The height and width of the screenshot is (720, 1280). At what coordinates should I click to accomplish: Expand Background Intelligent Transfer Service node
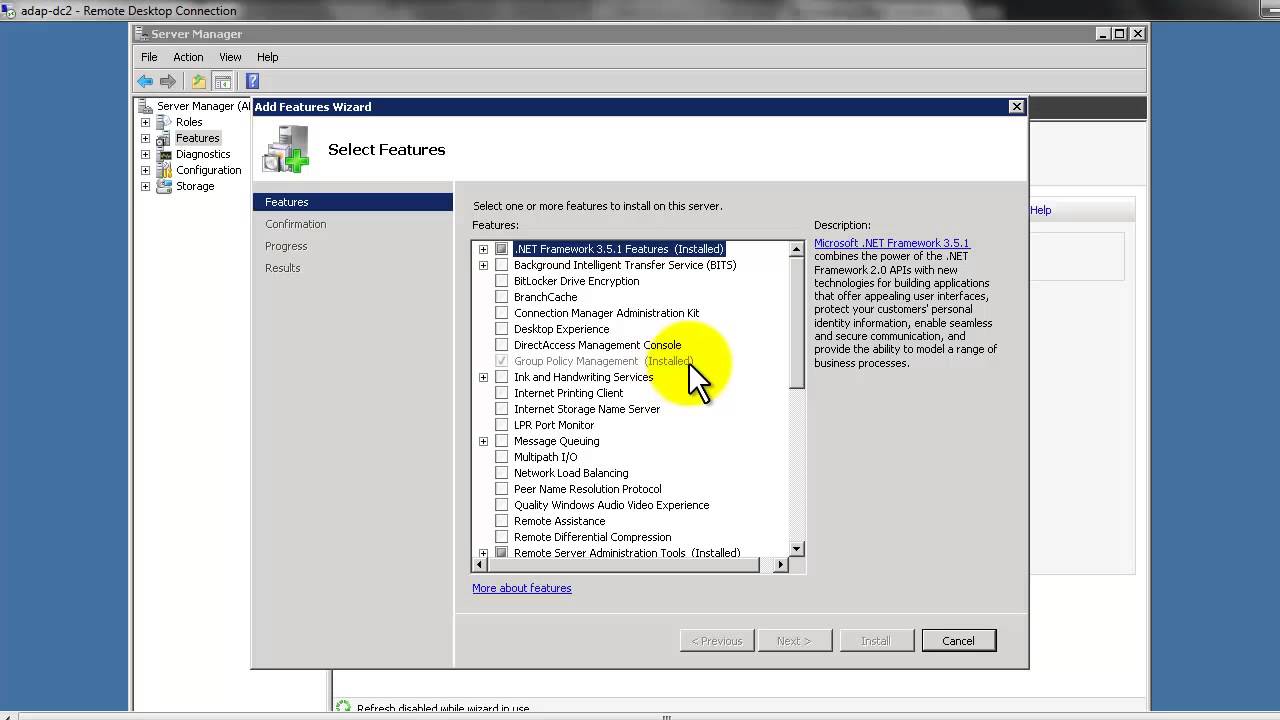tap(484, 265)
